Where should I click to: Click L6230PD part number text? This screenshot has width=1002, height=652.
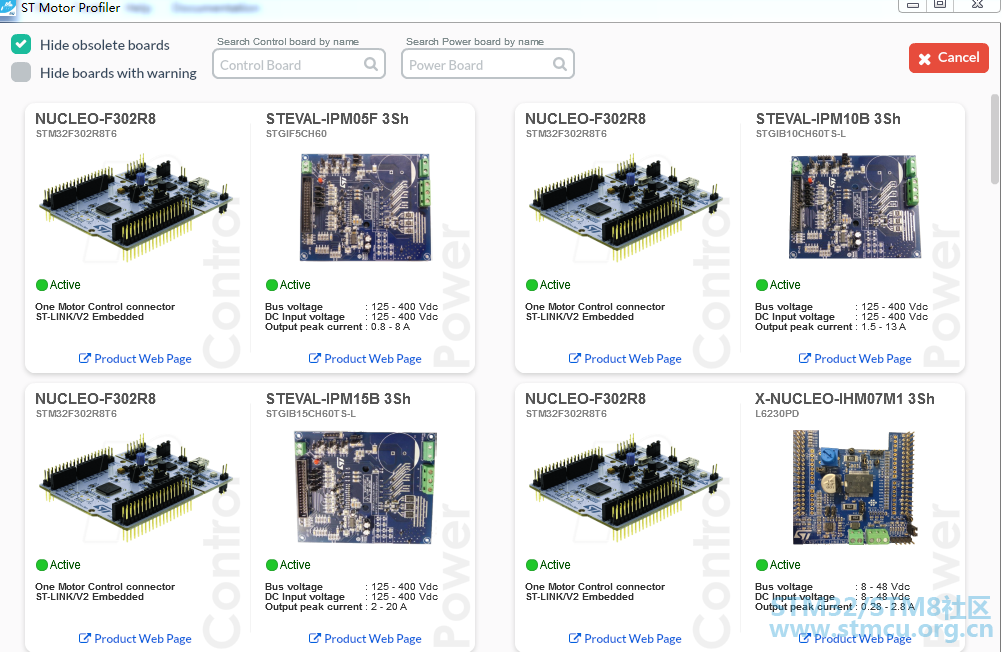pyautogui.click(x=777, y=414)
